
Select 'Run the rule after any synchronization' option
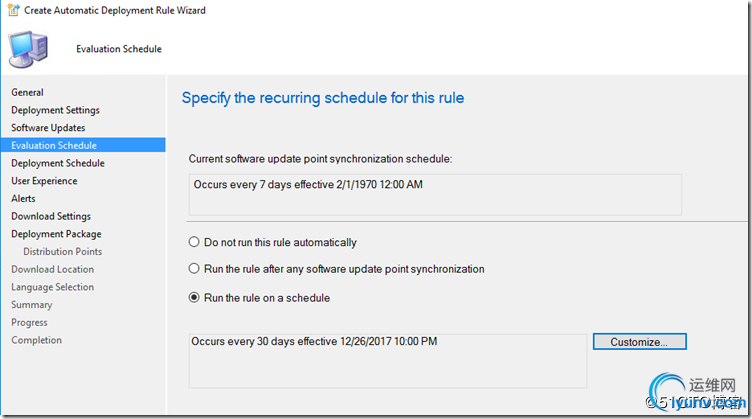(x=195, y=269)
